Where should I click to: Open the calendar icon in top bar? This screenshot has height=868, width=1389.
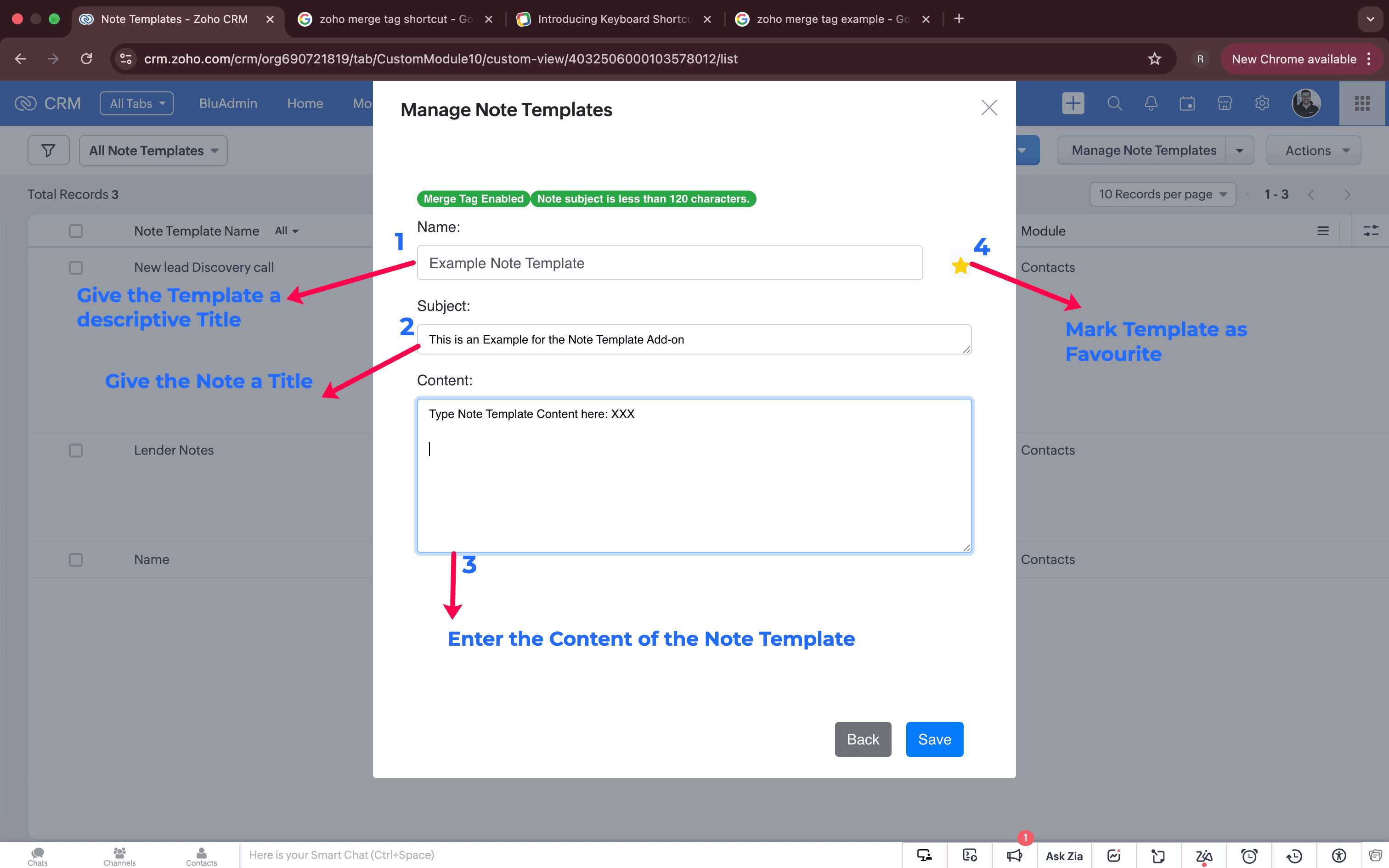click(1187, 103)
